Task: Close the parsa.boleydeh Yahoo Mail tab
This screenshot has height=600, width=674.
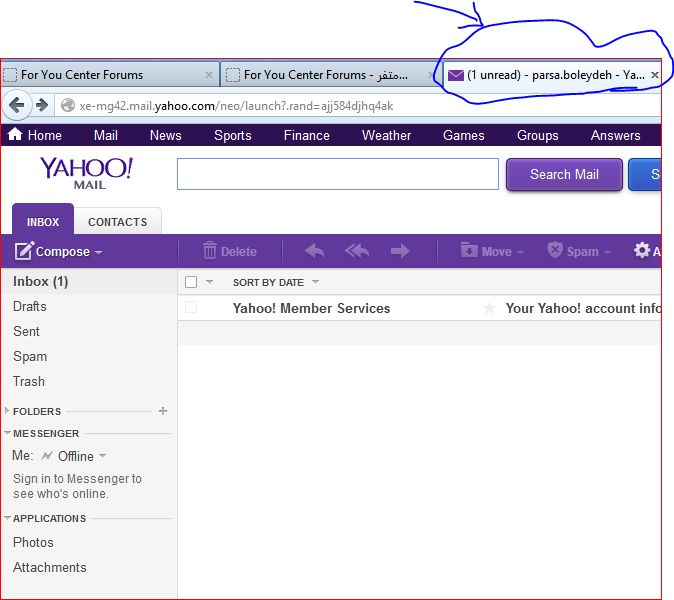Action: click(655, 75)
